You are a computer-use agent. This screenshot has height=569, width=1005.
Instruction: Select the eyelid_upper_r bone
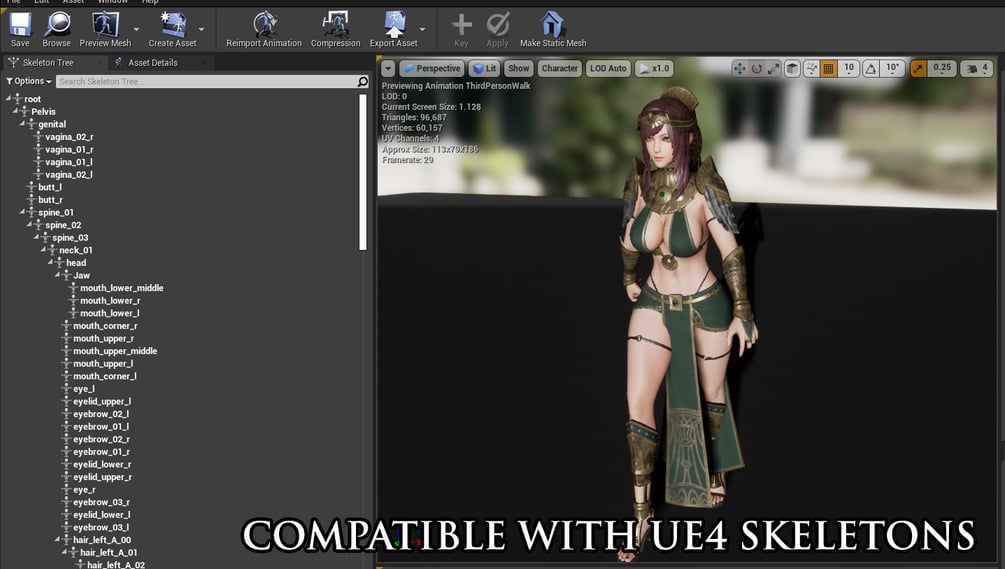pyautogui.click(x=103, y=477)
